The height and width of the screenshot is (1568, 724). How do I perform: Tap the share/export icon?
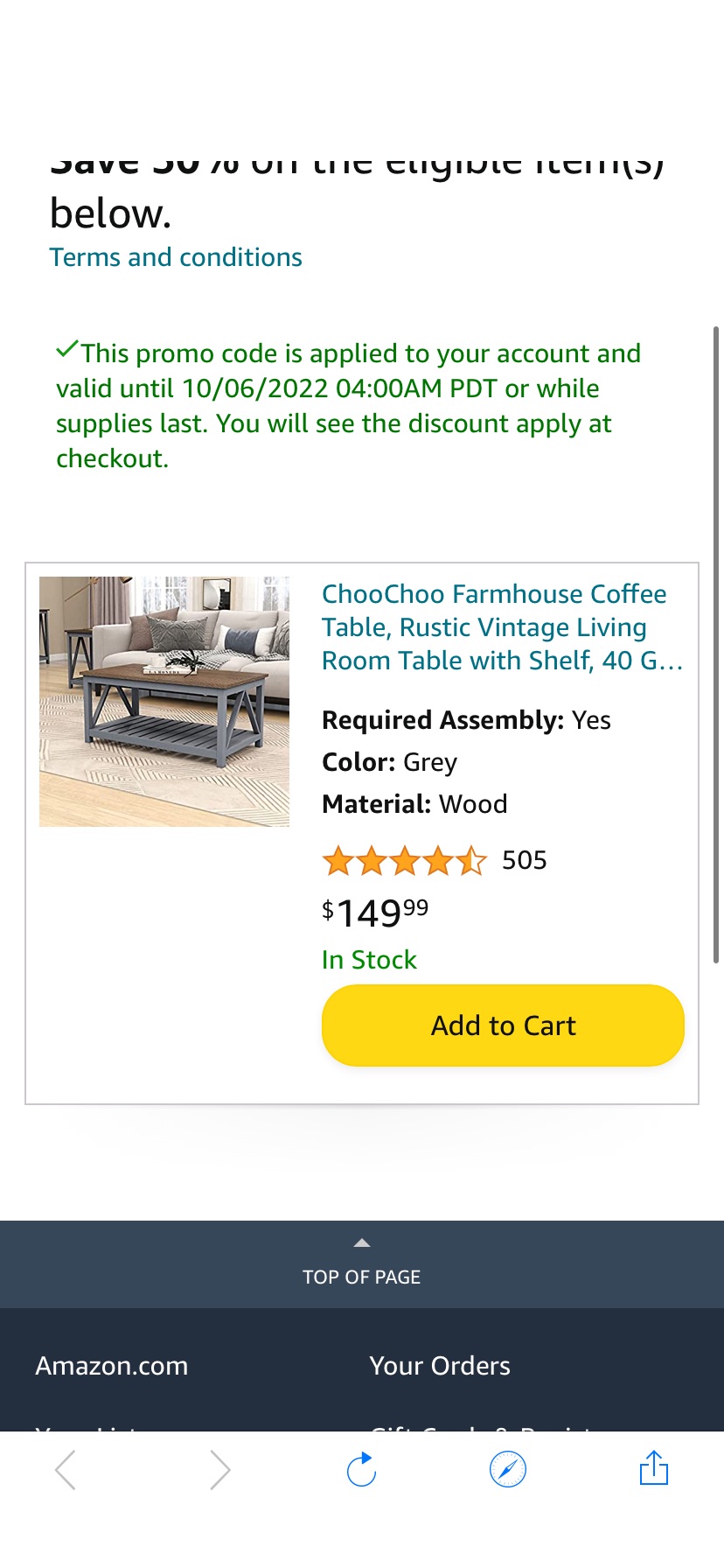(x=653, y=1469)
